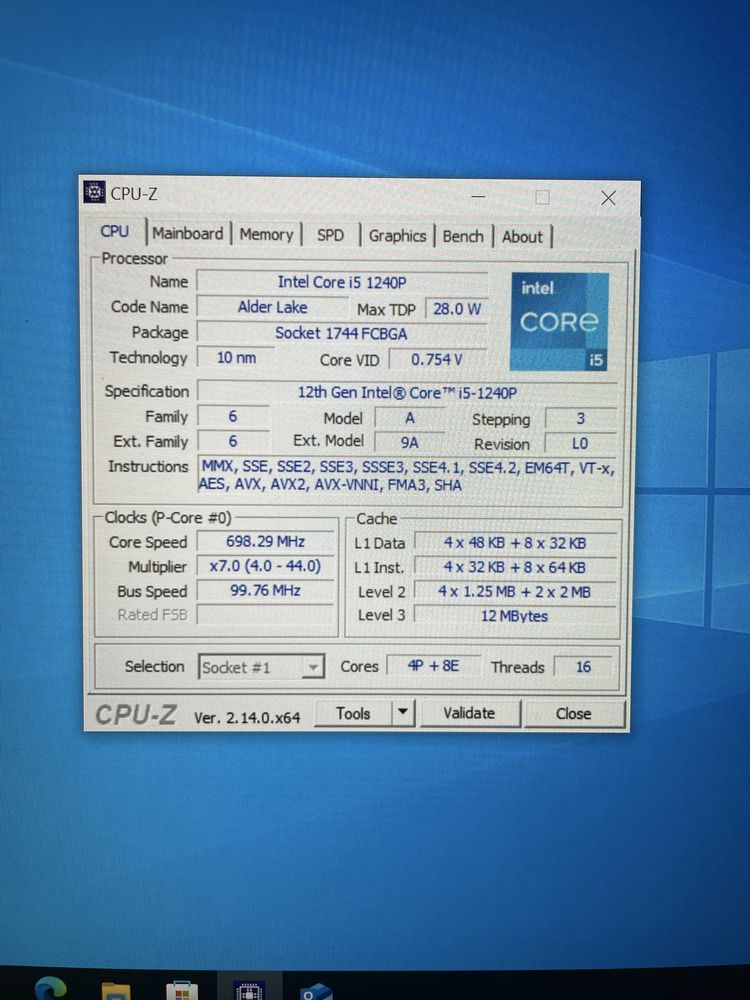Click the Tools button
The height and width of the screenshot is (1000, 750).
tap(353, 713)
